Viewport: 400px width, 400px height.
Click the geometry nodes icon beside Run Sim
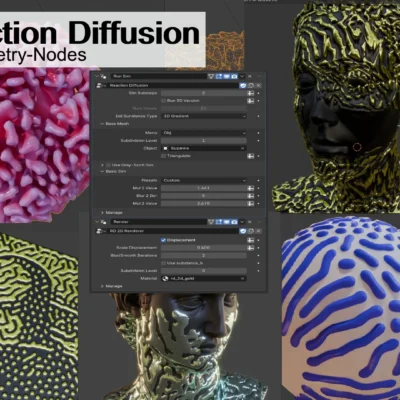point(103,76)
